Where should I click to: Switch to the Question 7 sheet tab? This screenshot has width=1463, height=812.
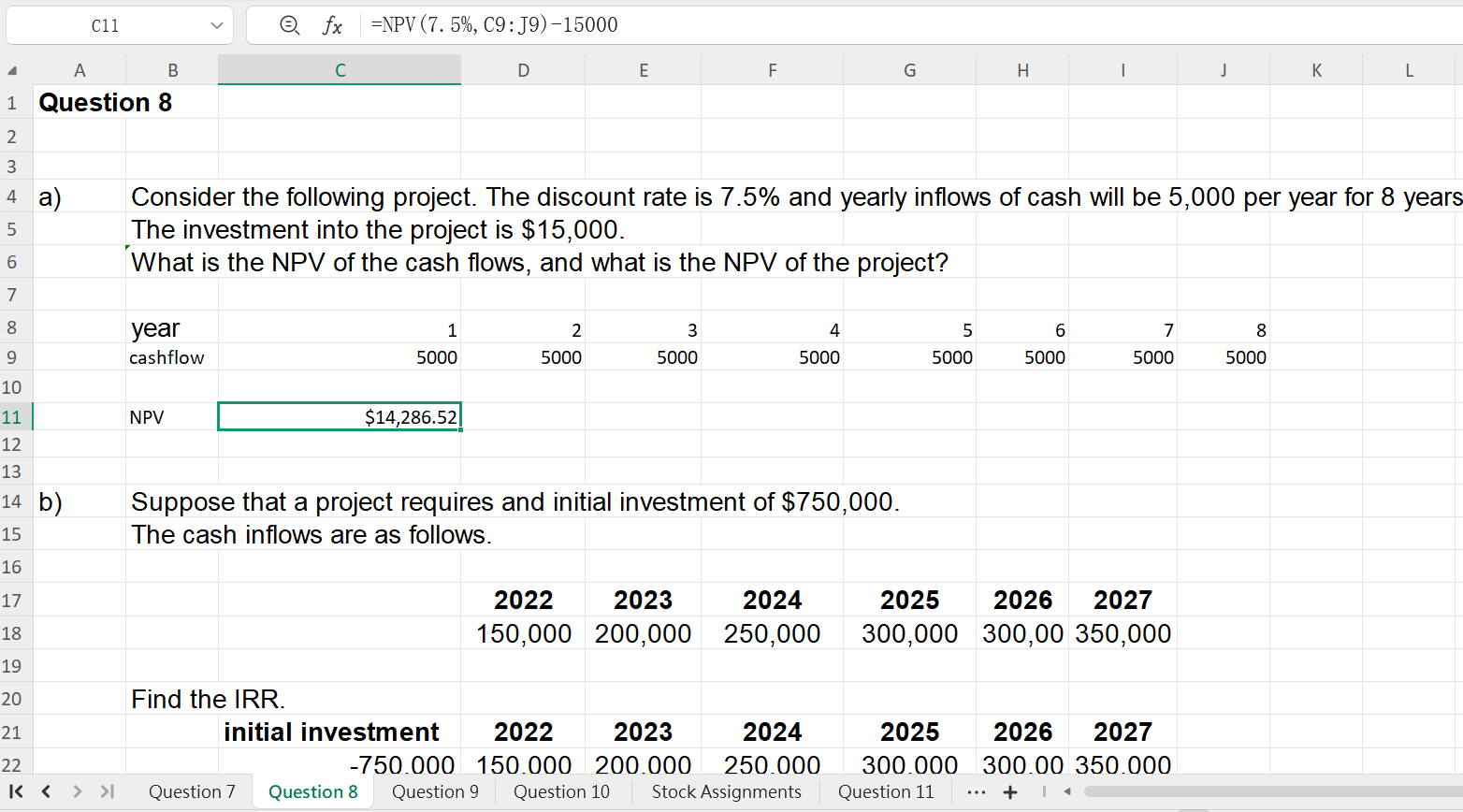[192, 791]
